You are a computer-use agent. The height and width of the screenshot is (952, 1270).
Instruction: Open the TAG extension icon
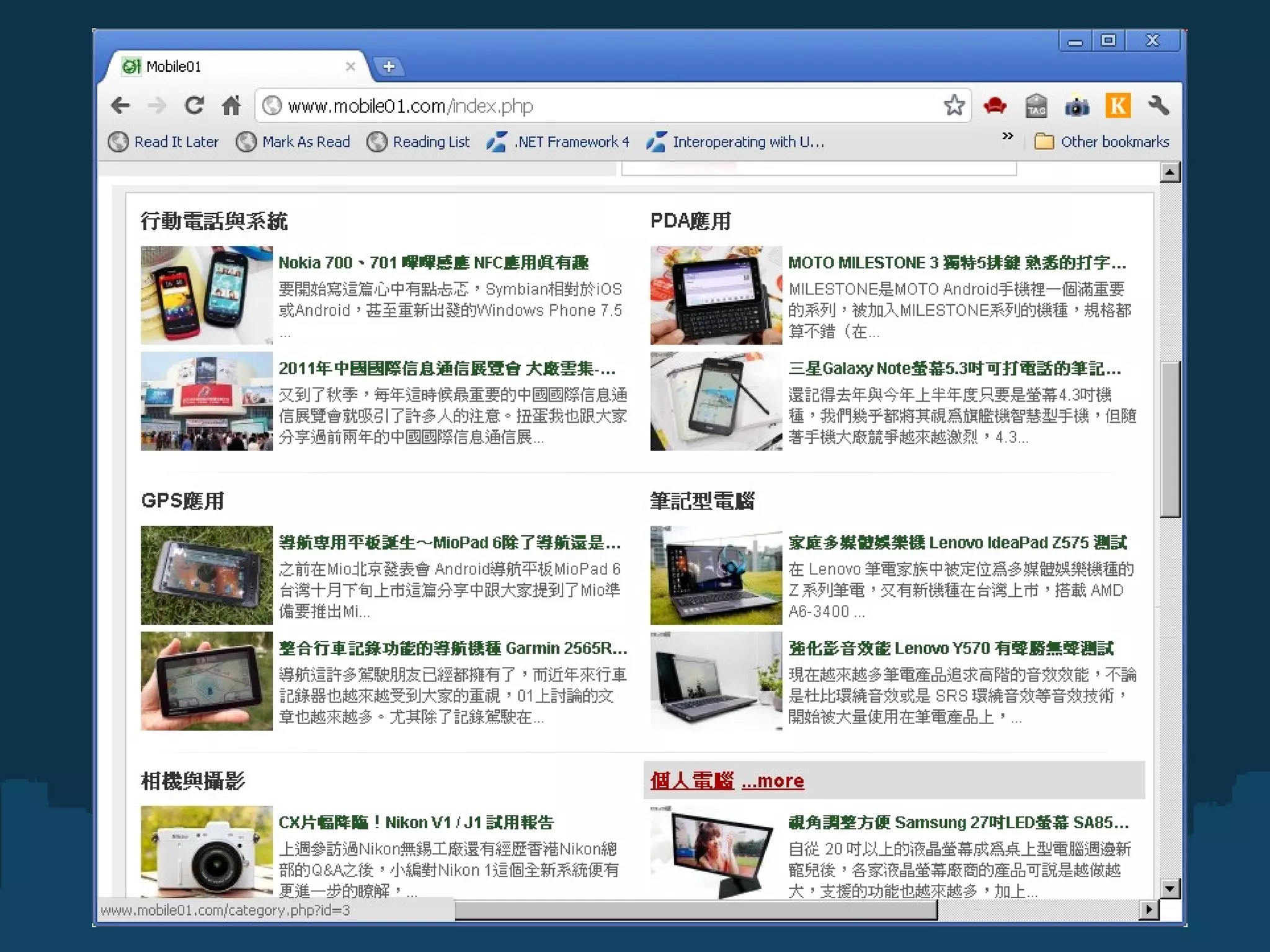1036,106
